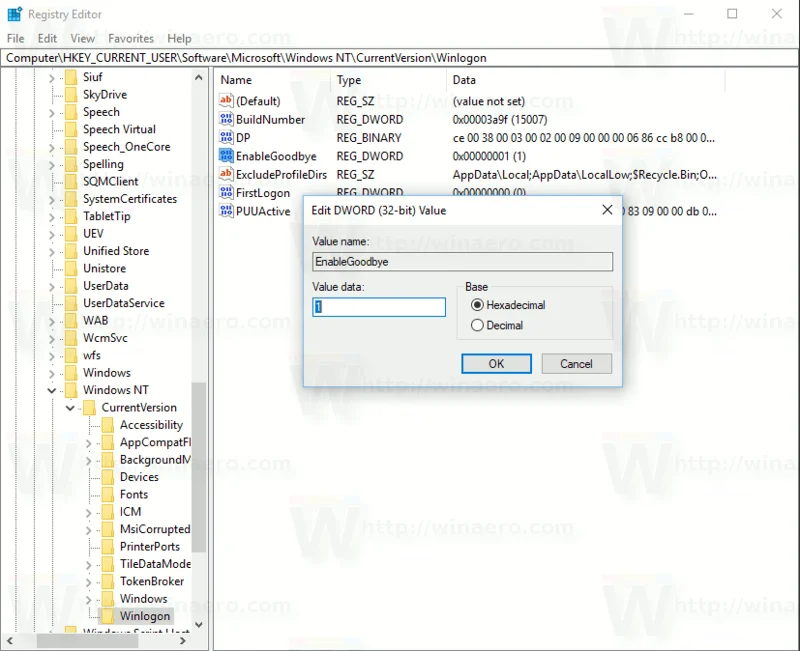Select the wfs tree key
This screenshot has width=800, height=651.
pos(92,355)
